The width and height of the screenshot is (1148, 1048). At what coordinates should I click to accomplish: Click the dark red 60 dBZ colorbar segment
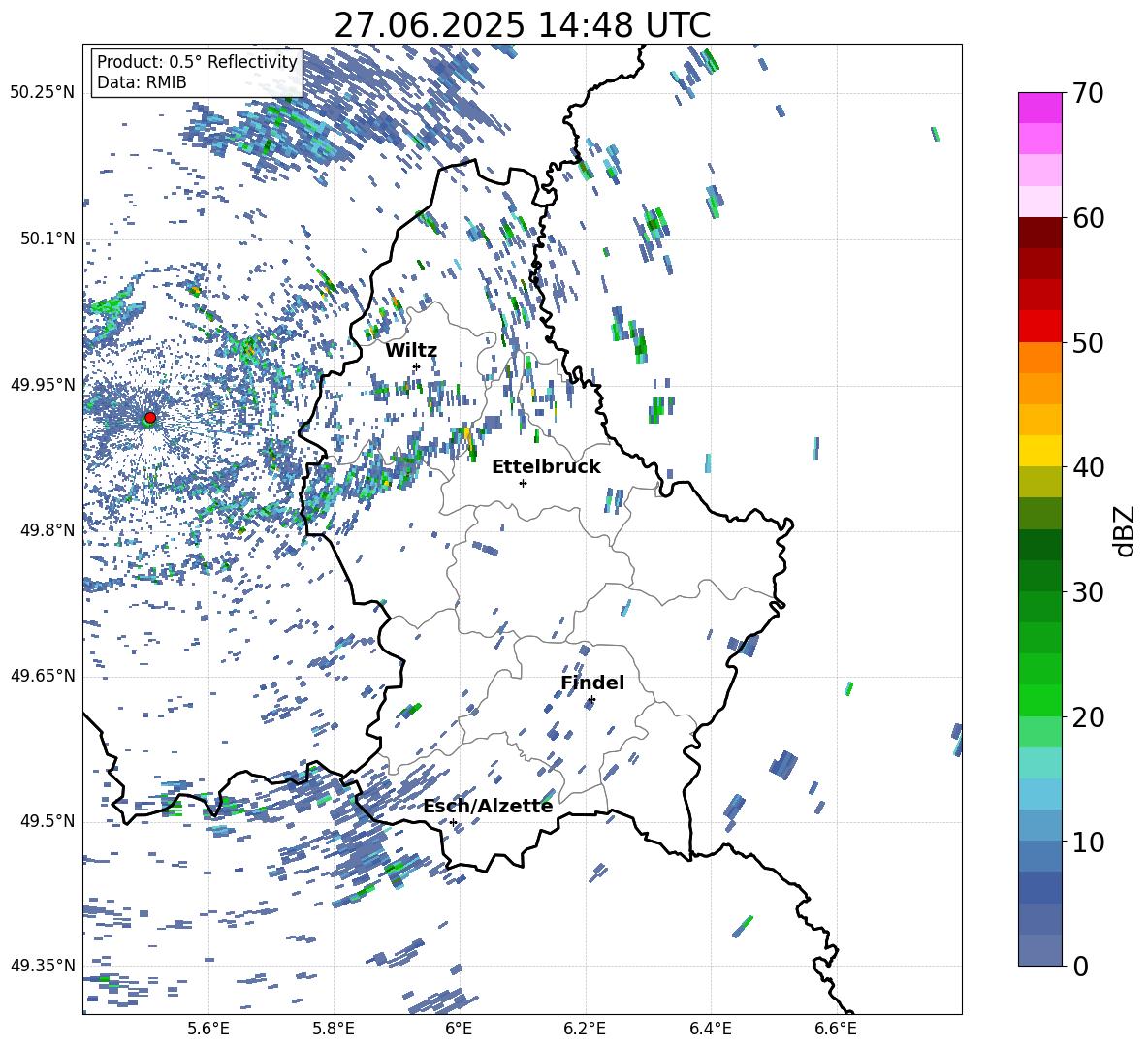point(1039,233)
